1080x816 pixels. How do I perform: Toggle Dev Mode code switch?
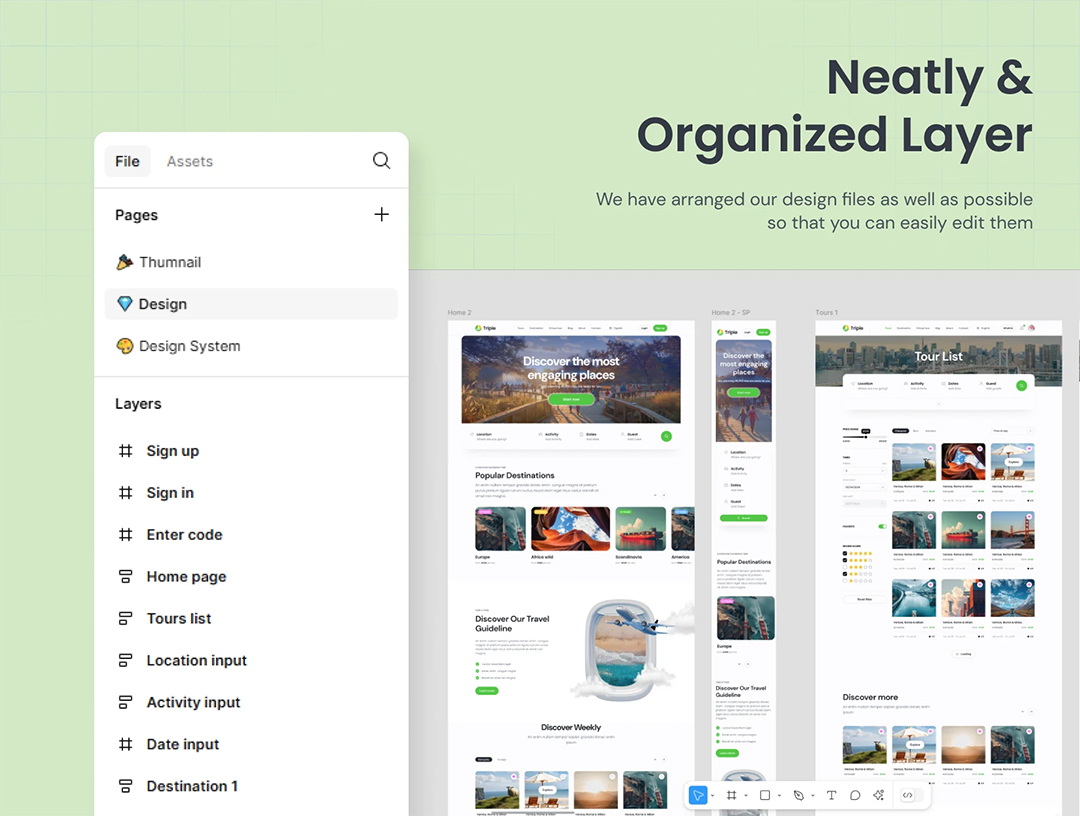908,795
